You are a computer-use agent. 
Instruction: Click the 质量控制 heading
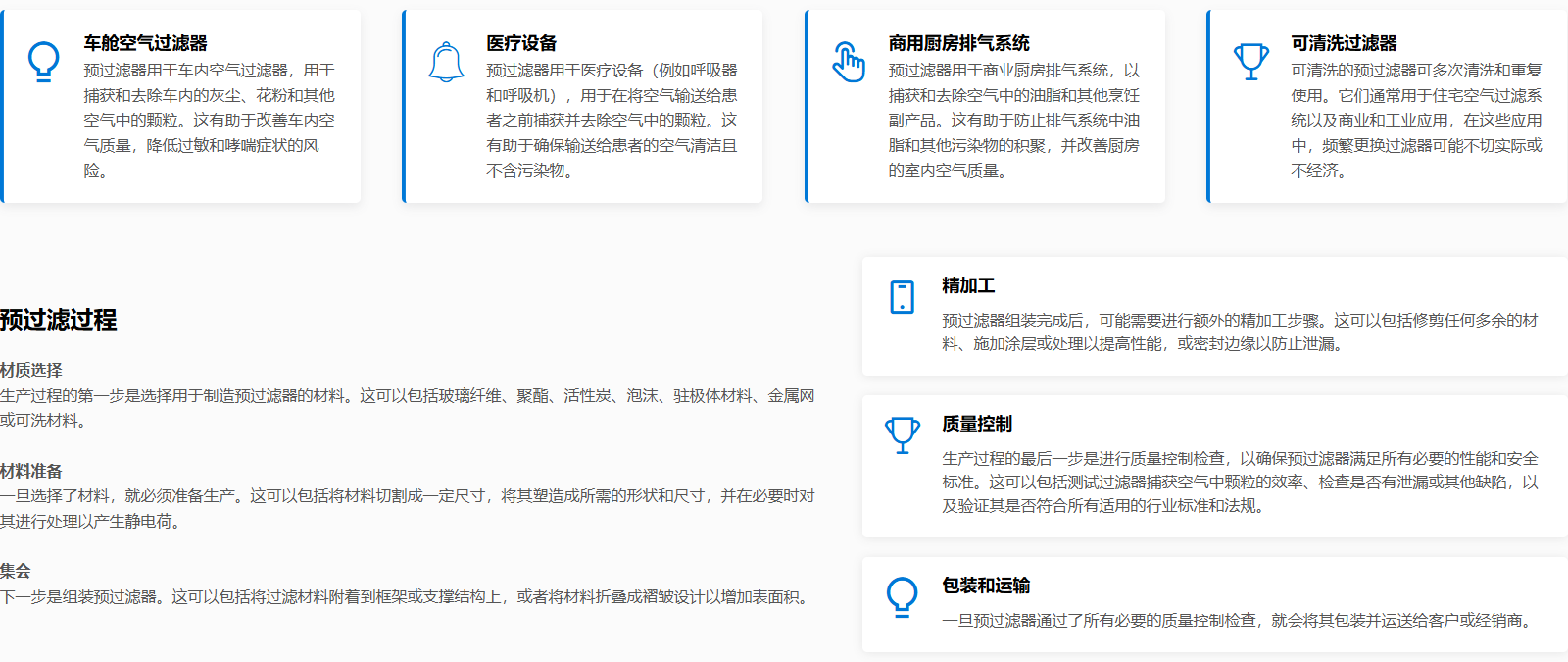tap(977, 424)
